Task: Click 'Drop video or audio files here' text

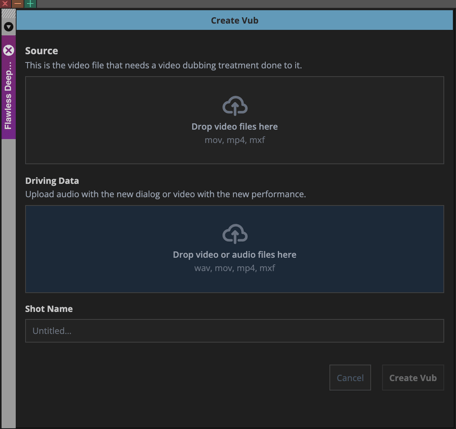Action: [x=234, y=255]
